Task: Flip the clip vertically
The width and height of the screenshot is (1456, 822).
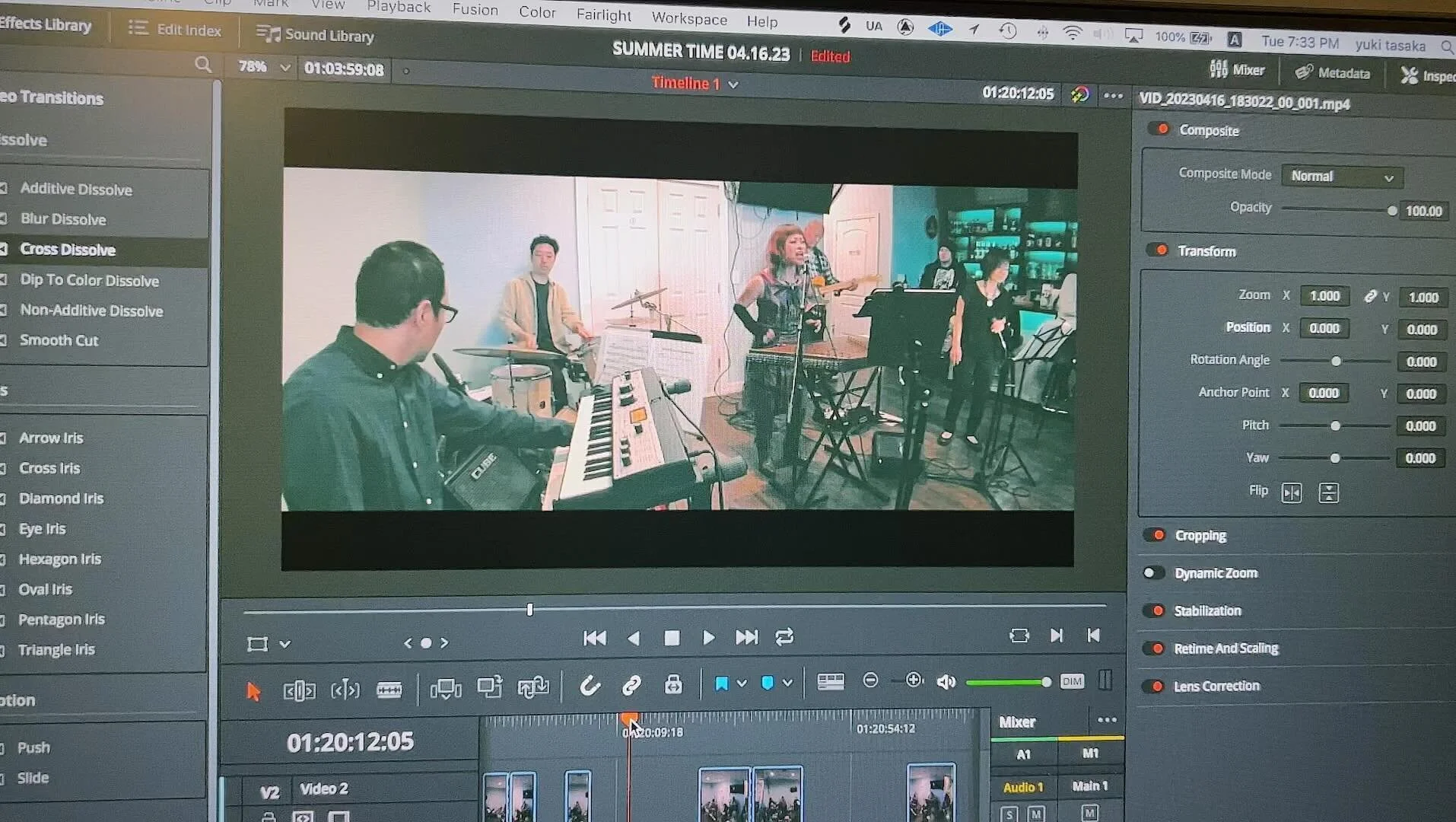Action: (1328, 493)
